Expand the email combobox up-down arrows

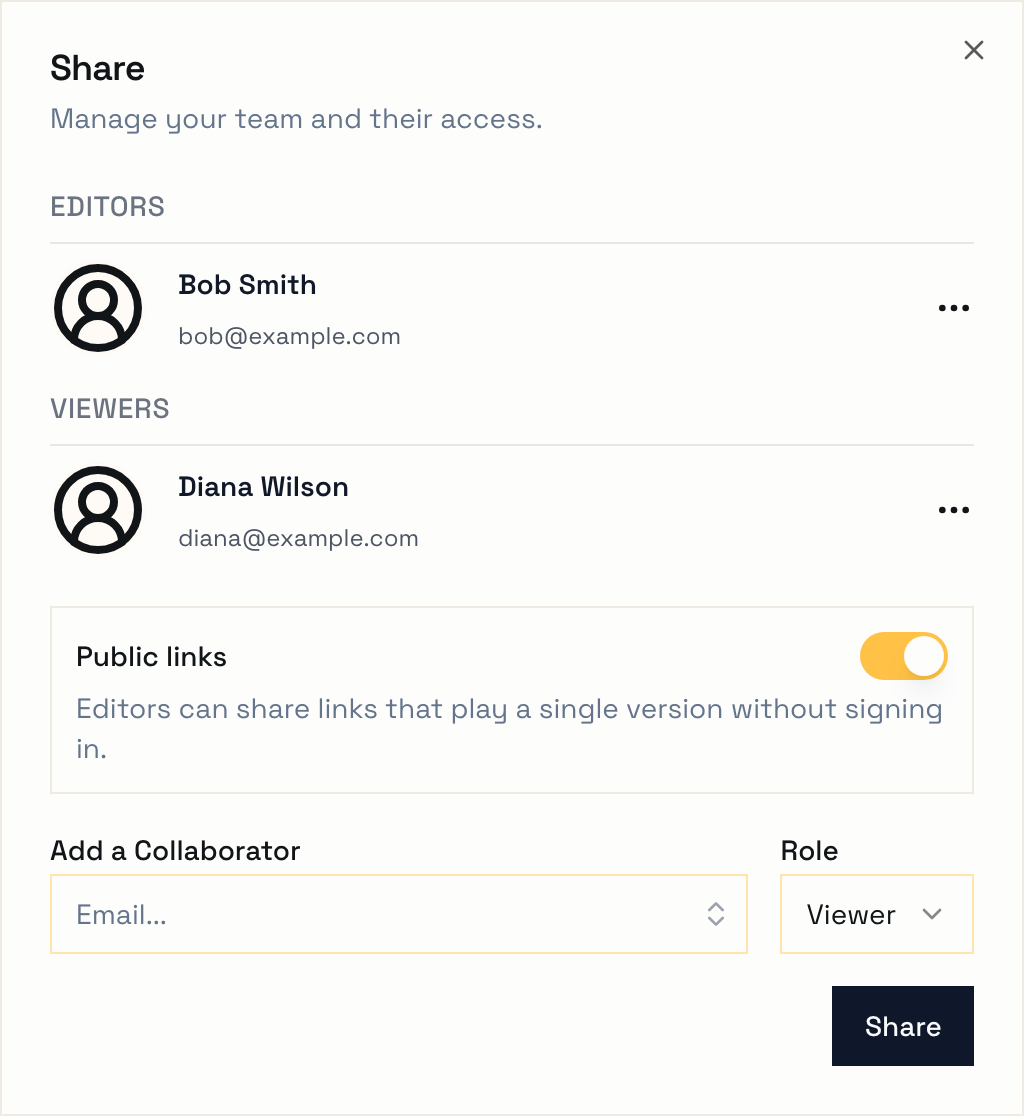[x=716, y=914]
